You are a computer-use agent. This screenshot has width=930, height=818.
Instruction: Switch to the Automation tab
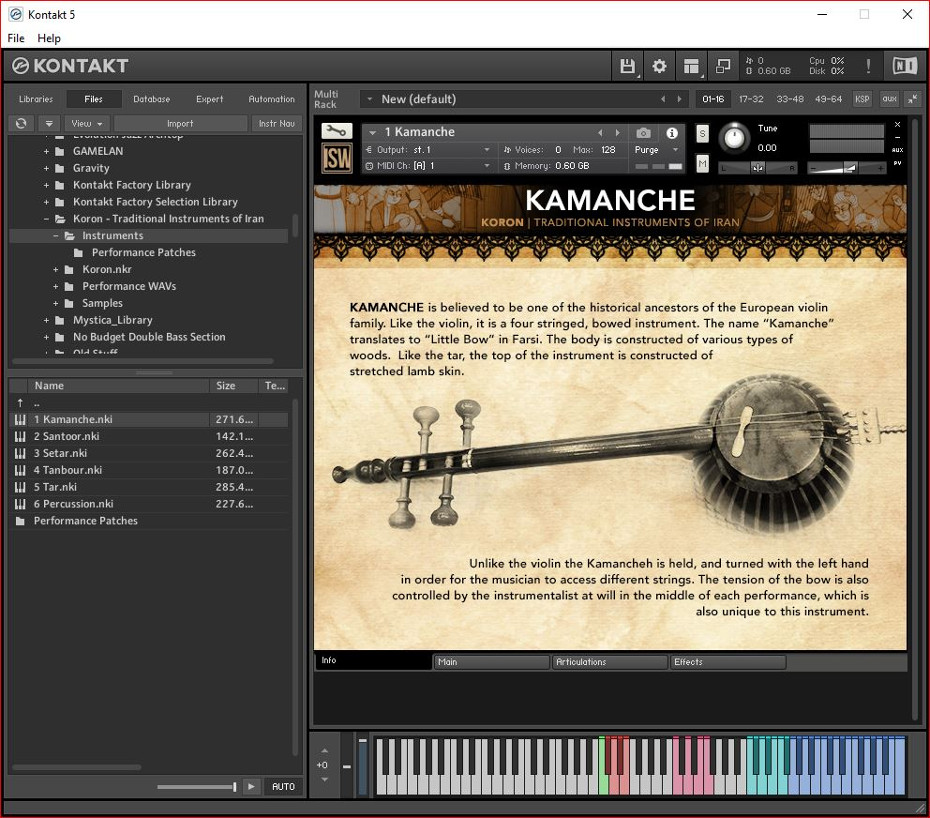tap(271, 99)
